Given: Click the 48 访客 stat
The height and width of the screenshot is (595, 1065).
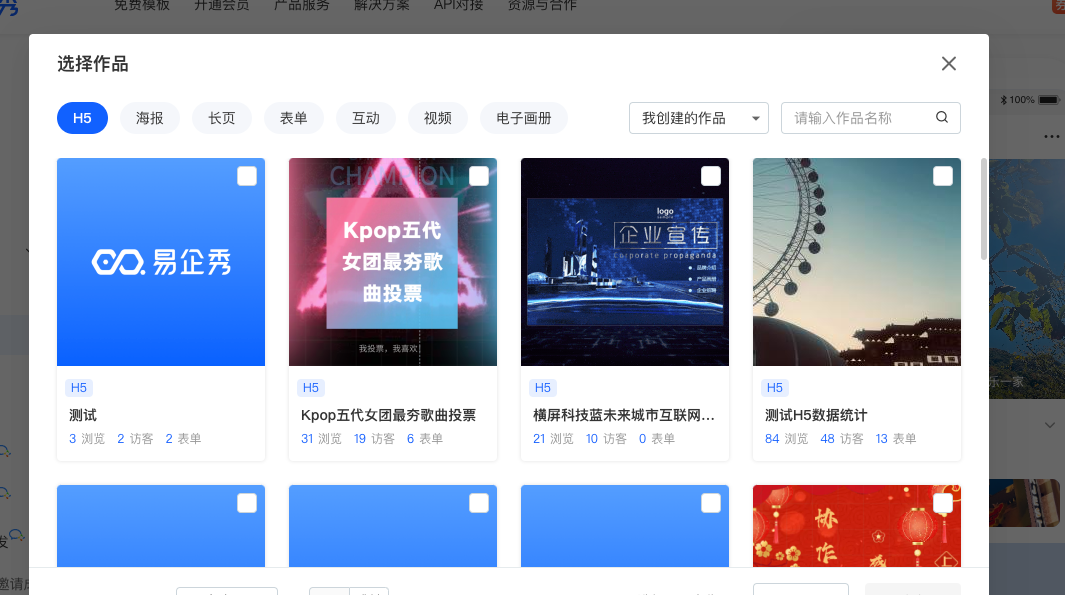Looking at the screenshot, I should coord(842,439).
